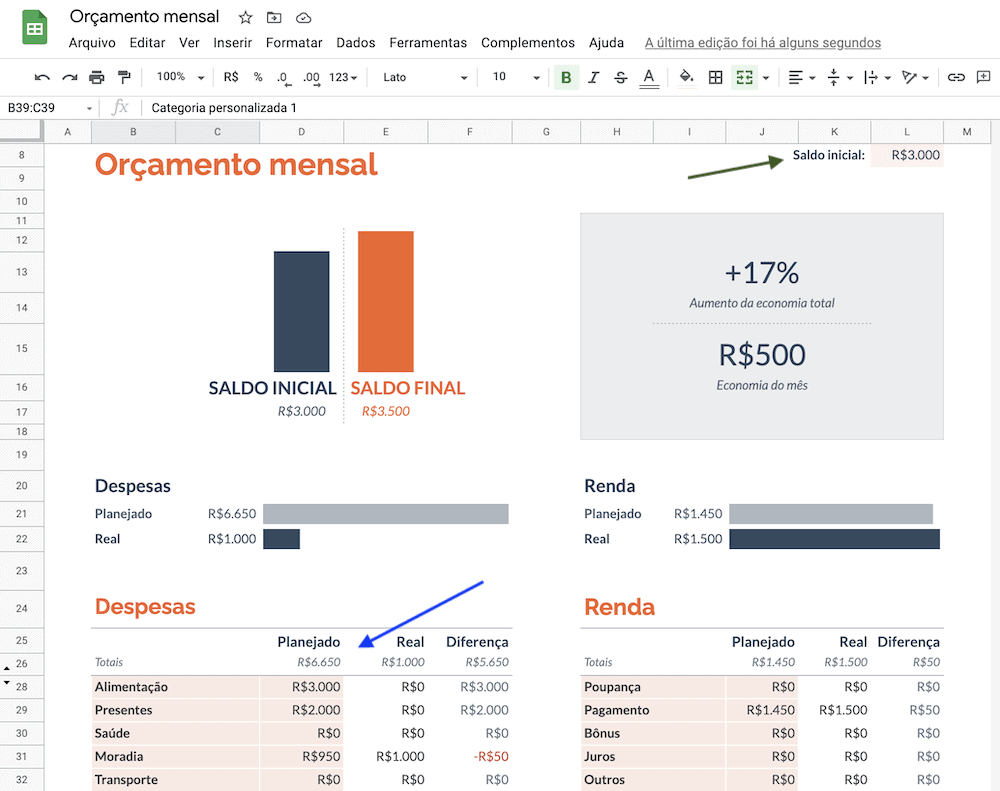Click the Insert comment icon
Screen dimensions: 1000x791
(983, 77)
